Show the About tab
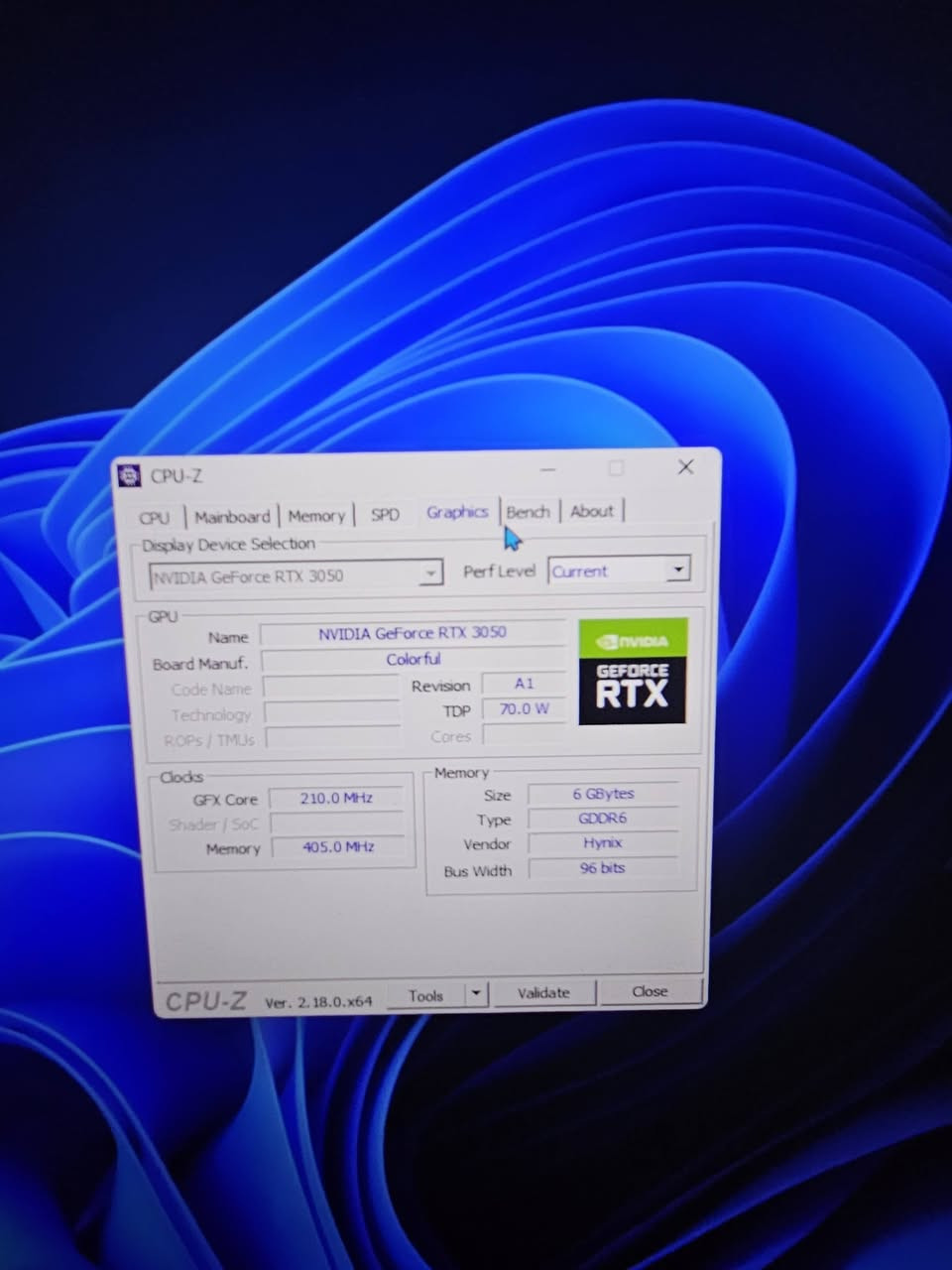This screenshot has height=1270, width=952. (x=592, y=511)
